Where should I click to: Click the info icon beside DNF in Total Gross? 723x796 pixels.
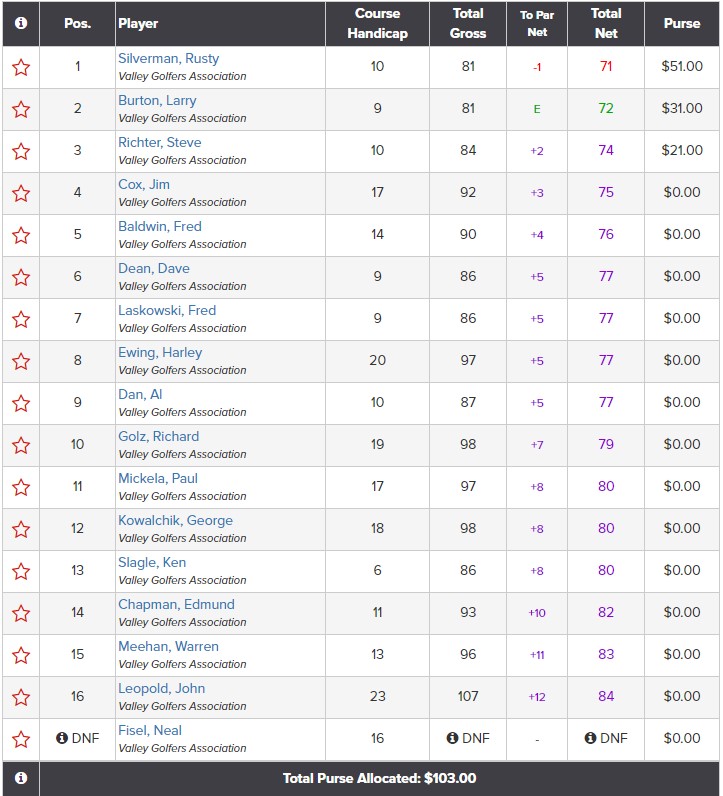pyautogui.click(x=453, y=738)
